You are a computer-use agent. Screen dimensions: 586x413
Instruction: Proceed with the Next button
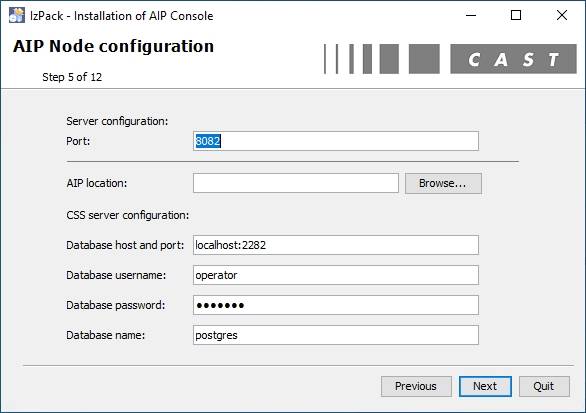click(485, 386)
